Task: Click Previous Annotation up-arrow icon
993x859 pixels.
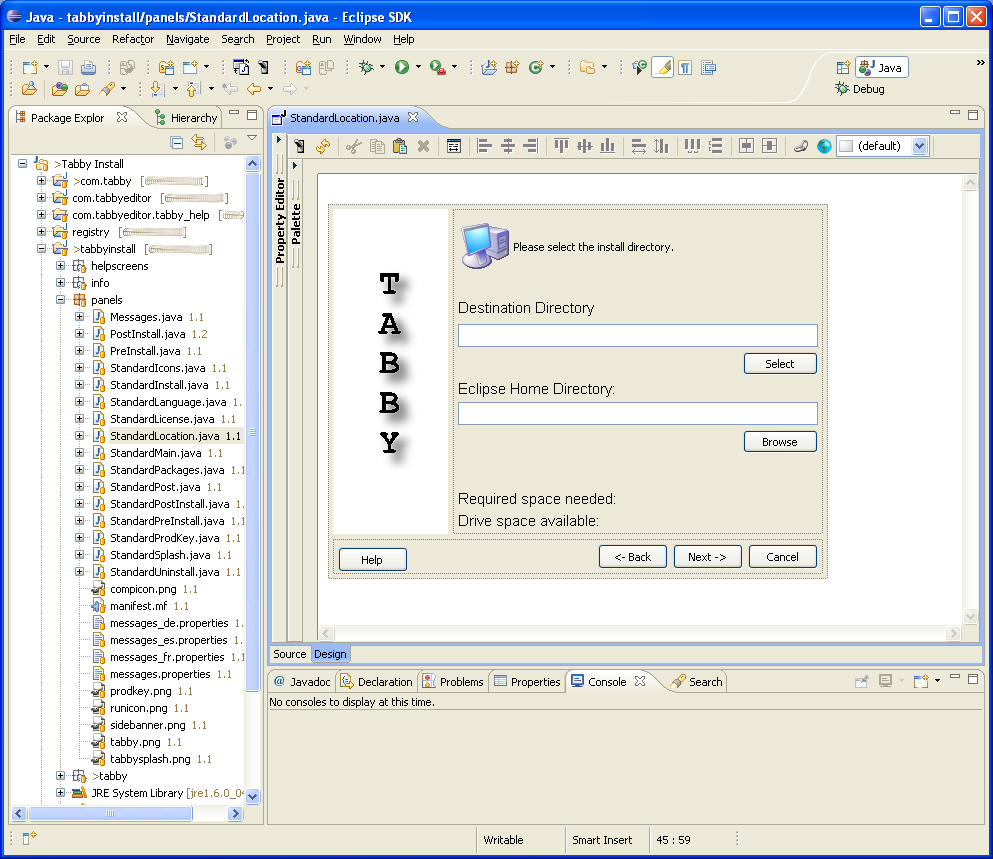Action: (x=194, y=89)
